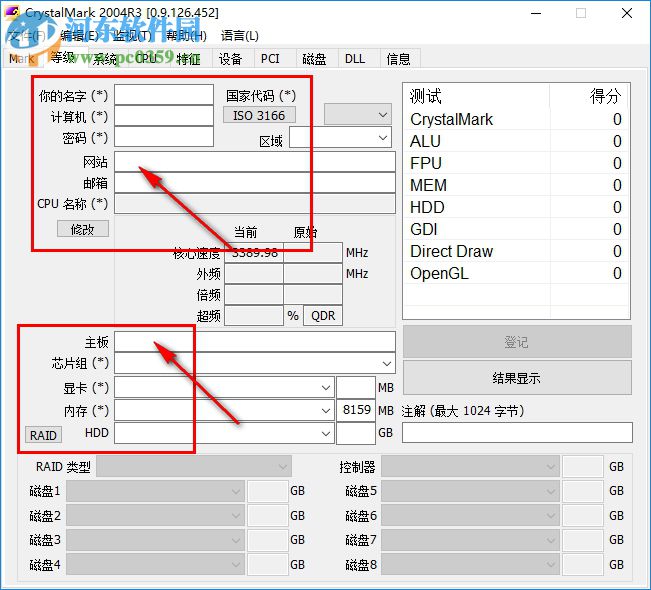Click the 超频 percentage field
Viewport: 651px width, 590px height.
click(x=254, y=316)
